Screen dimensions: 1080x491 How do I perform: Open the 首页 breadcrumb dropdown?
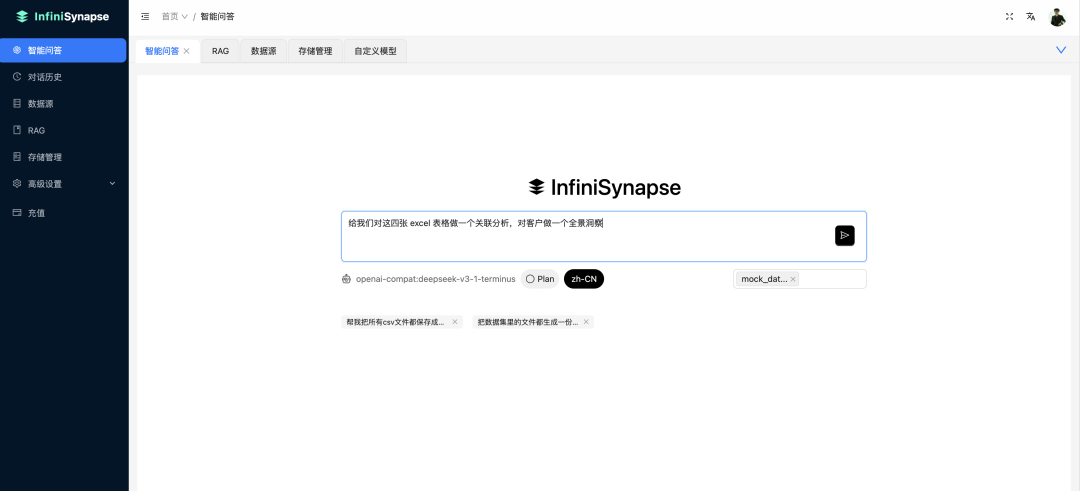point(175,17)
